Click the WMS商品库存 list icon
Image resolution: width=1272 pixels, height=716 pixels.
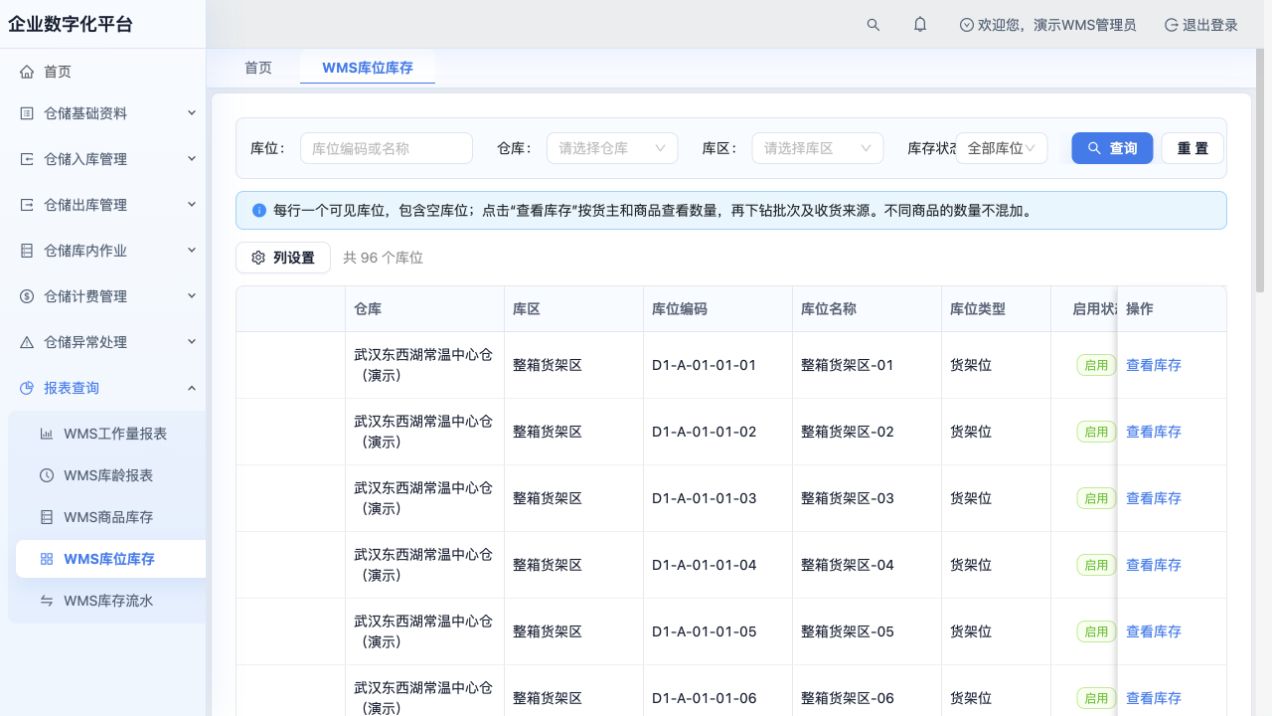pyautogui.click(x=46, y=517)
